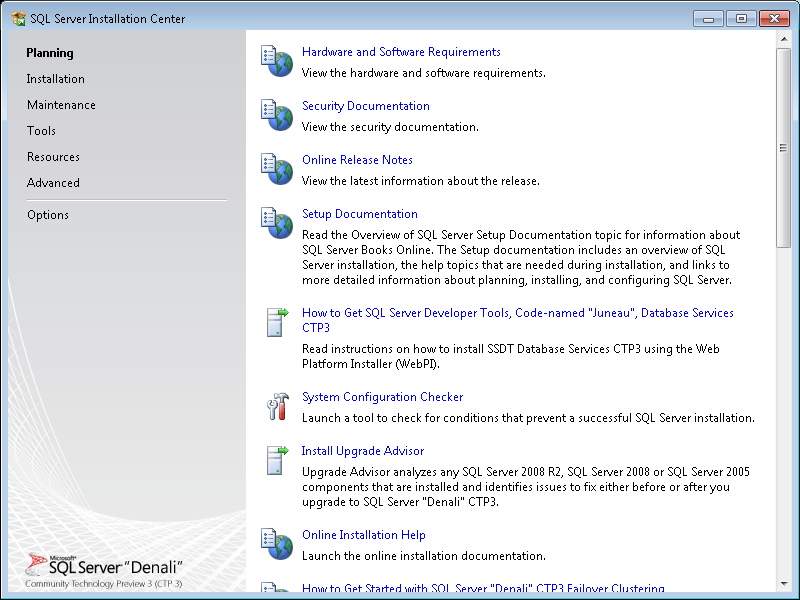
Task: Open the Setup Documentation link
Action: (360, 214)
